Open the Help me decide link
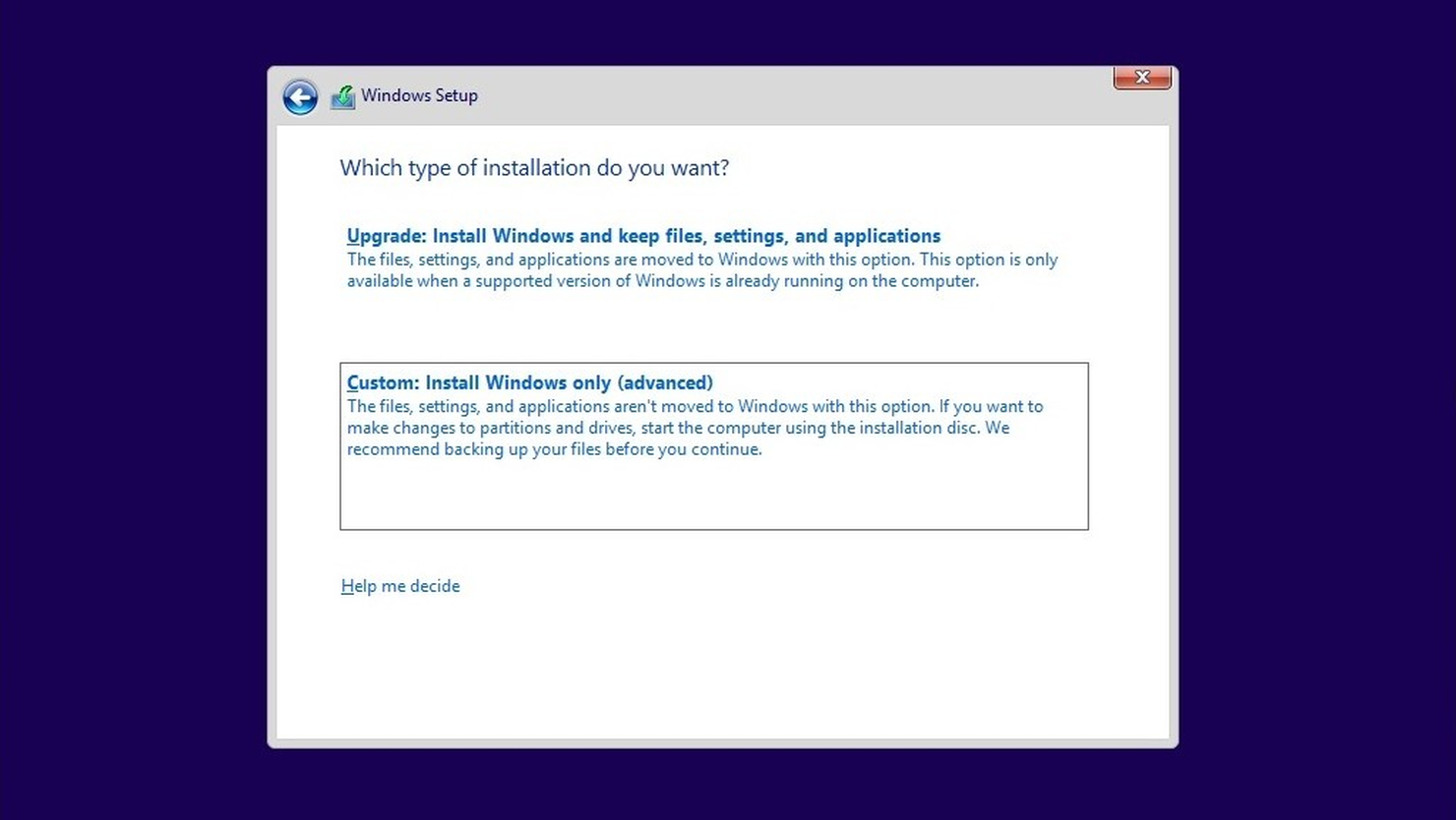 (400, 586)
